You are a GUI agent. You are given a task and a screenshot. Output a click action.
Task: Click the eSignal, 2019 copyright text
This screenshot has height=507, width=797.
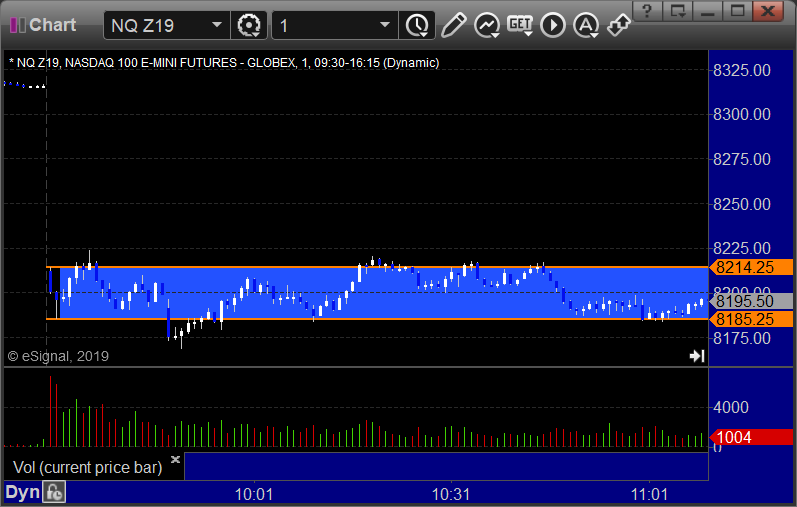pyautogui.click(x=58, y=356)
